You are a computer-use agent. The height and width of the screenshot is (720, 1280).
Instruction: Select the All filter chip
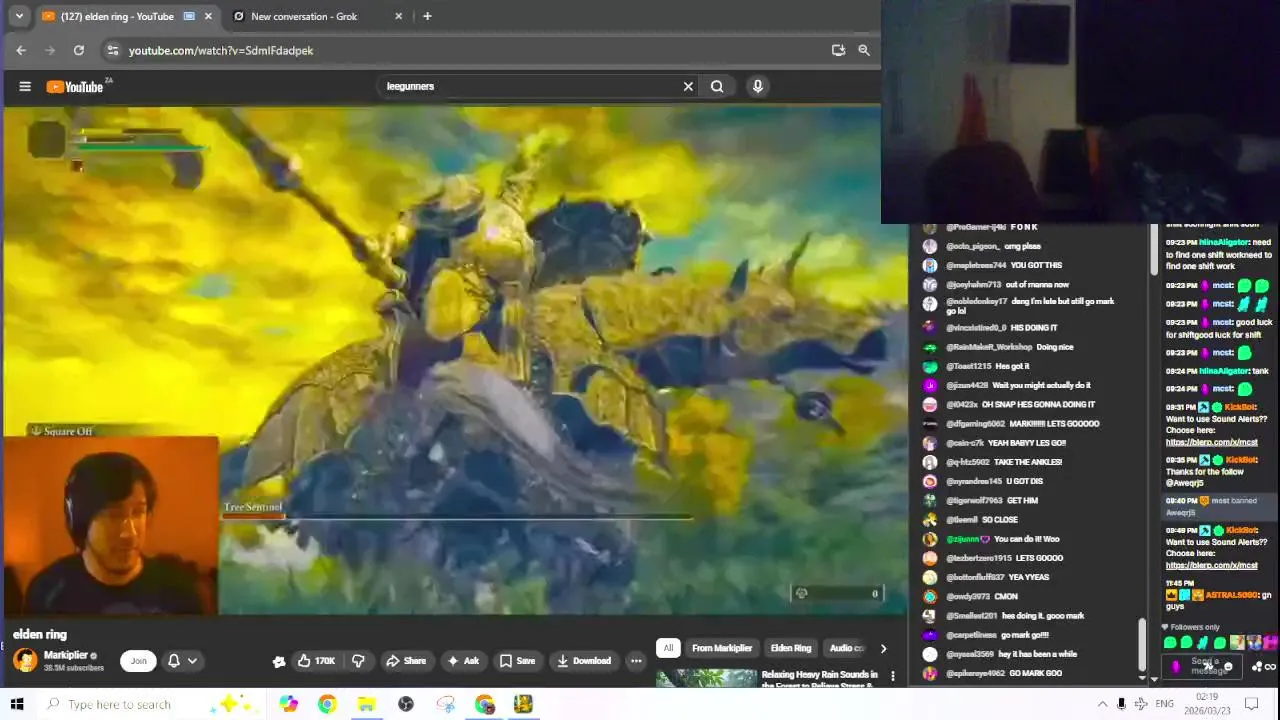coord(668,648)
